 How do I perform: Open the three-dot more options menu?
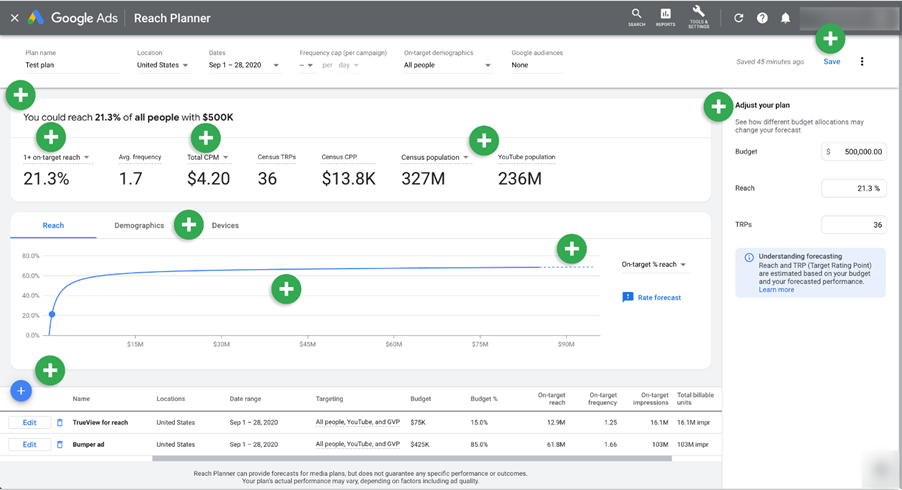862,62
